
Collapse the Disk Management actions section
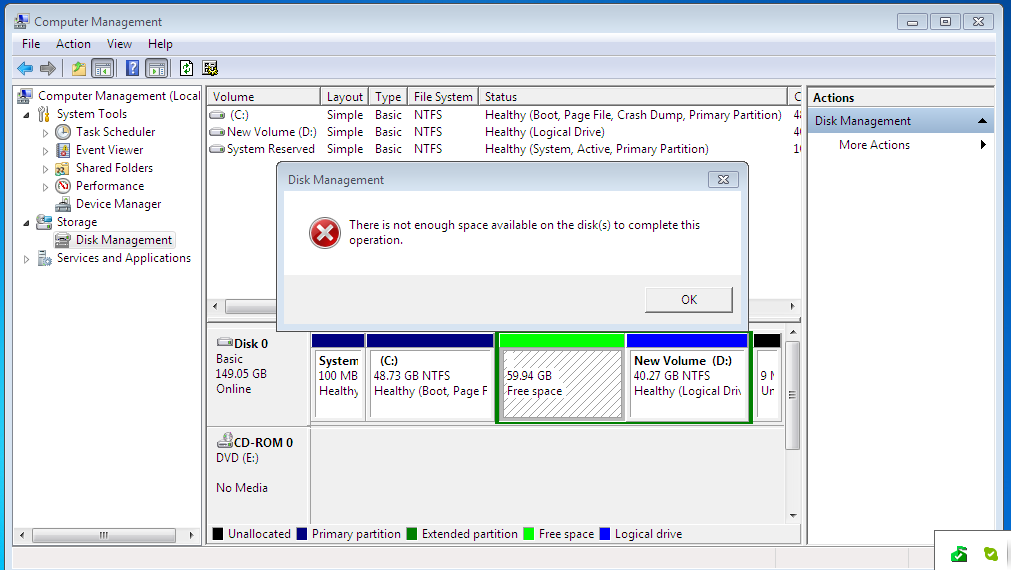point(982,121)
